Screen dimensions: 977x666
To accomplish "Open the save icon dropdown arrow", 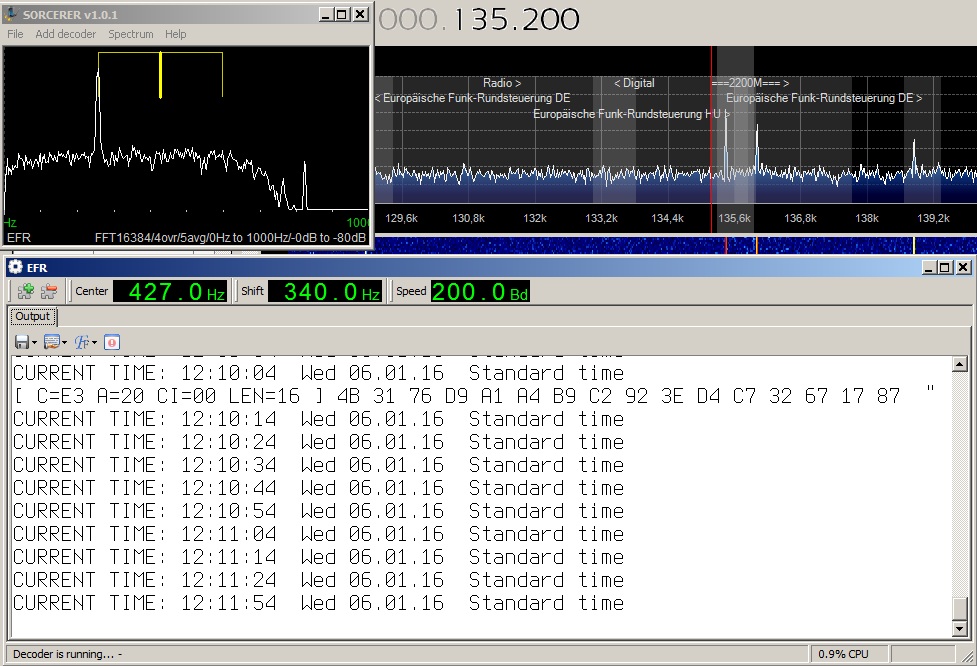I will tap(34, 343).
